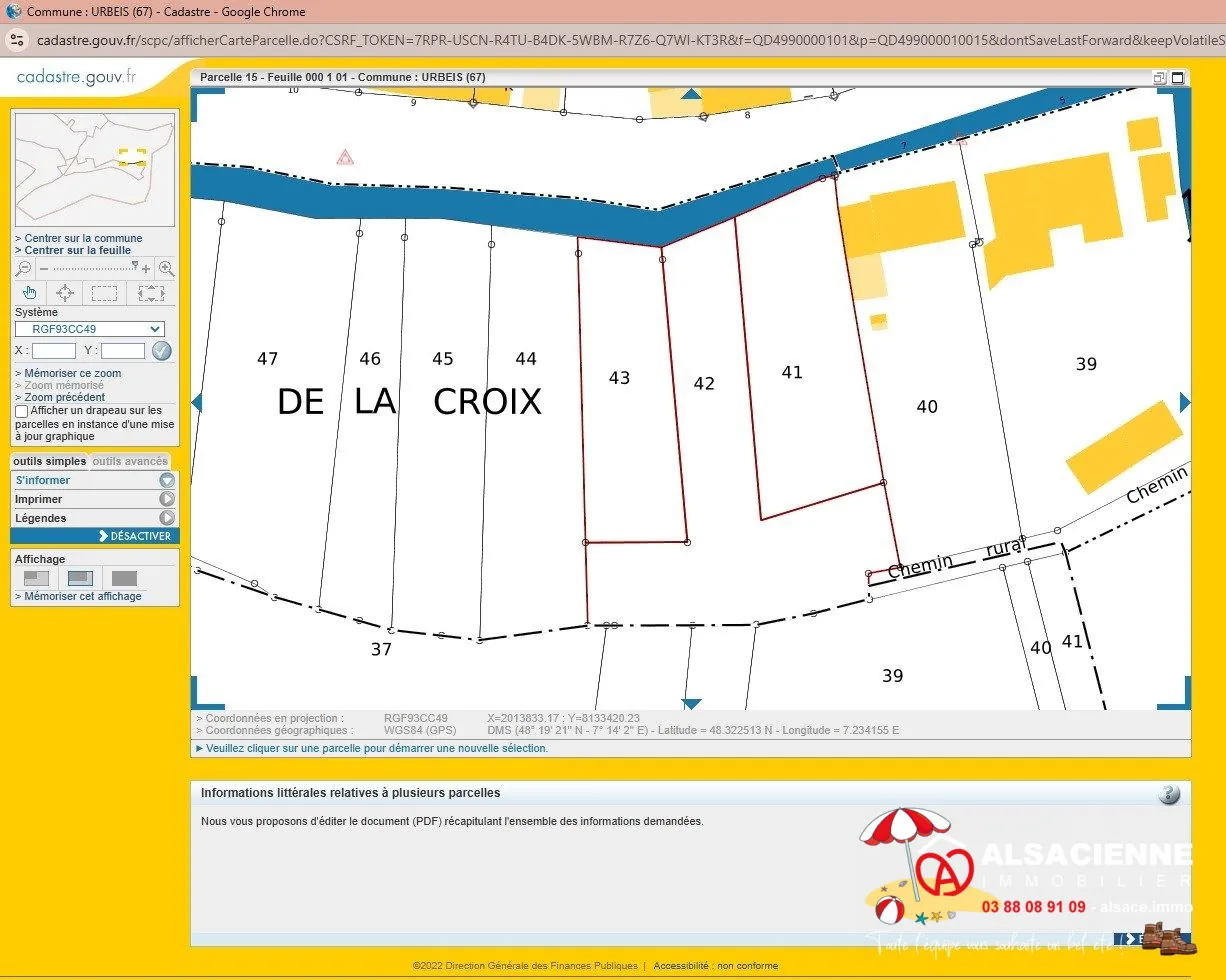Image resolution: width=1226 pixels, height=980 pixels.
Task: Select the hand pan tool
Action: [30, 293]
